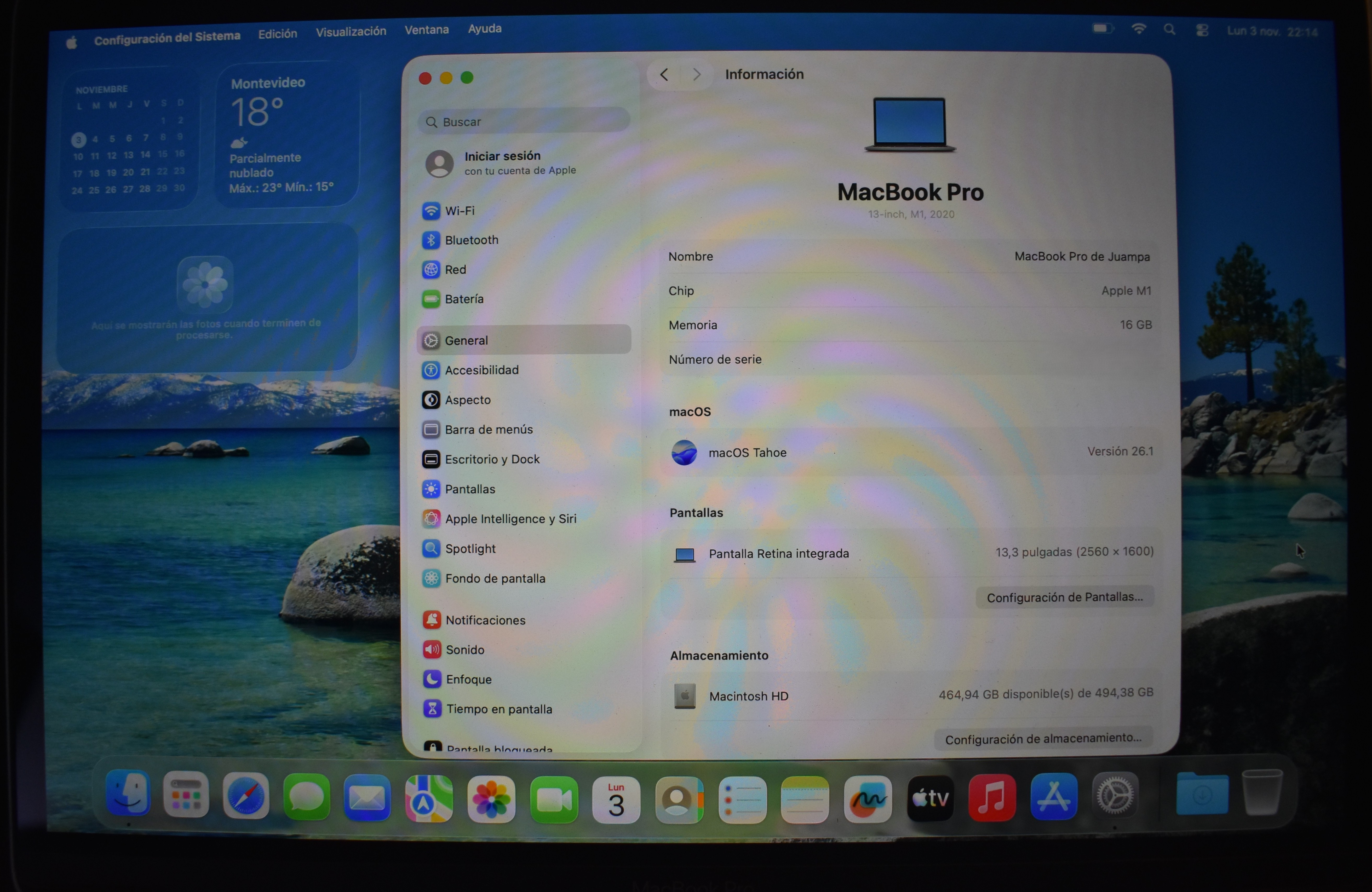Screen dimensions: 1372x892
Task: Open the Apps launcher in Dock
Action: tap(186, 794)
